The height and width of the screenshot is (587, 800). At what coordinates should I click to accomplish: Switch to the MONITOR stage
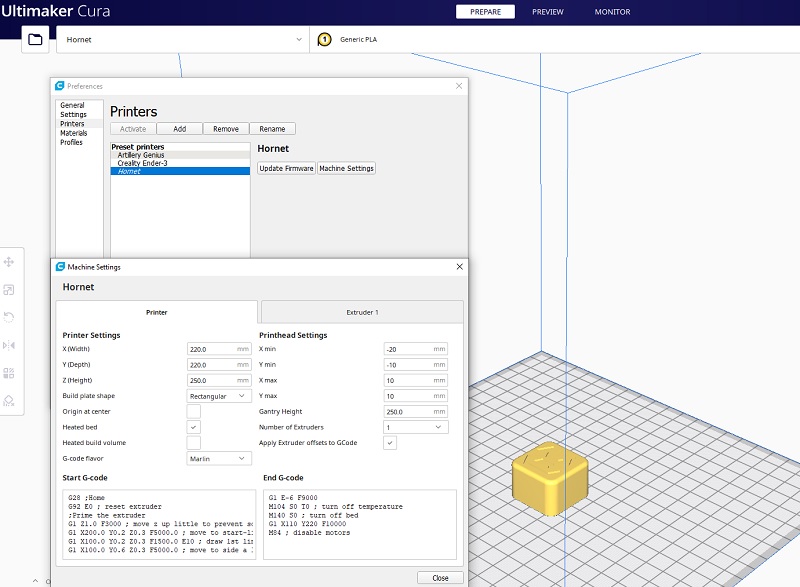click(612, 12)
